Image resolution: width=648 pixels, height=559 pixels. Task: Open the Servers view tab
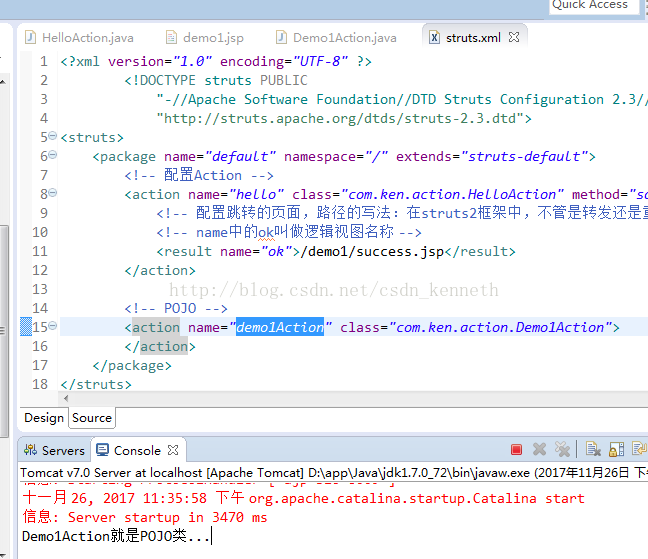pos(54,450)
